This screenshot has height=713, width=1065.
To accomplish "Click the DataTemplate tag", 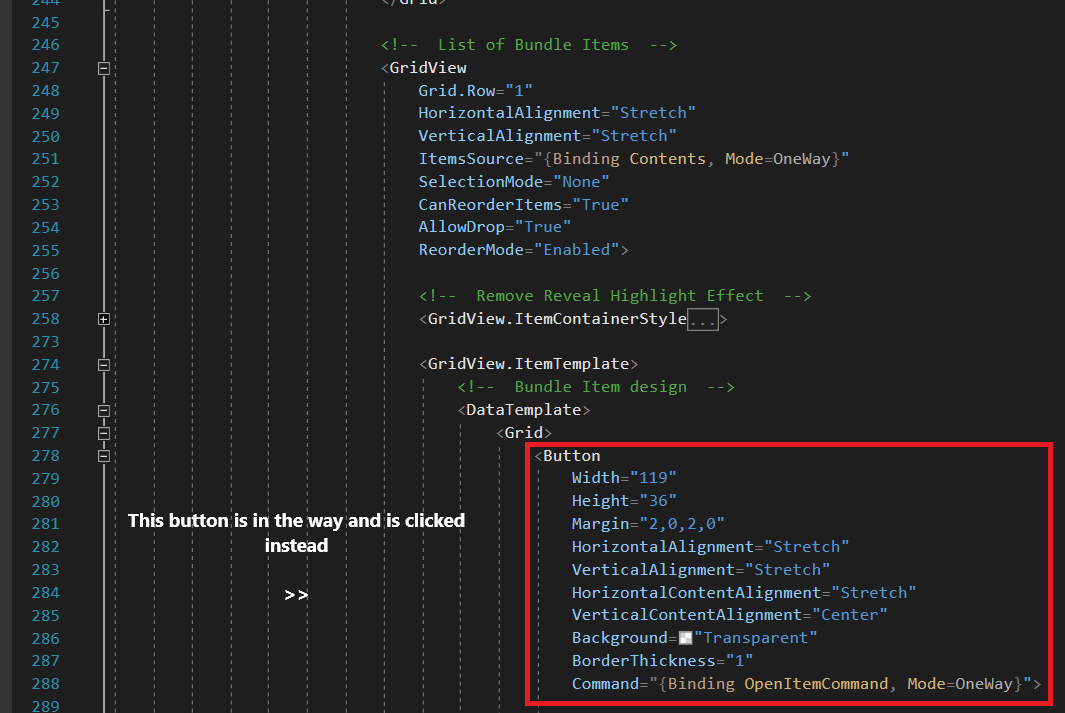I will (524, 410).
